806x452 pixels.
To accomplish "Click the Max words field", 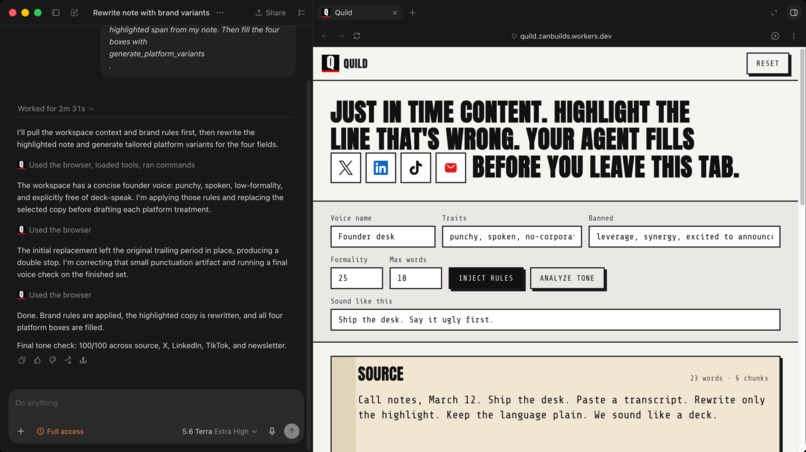I will coord(415,278).
